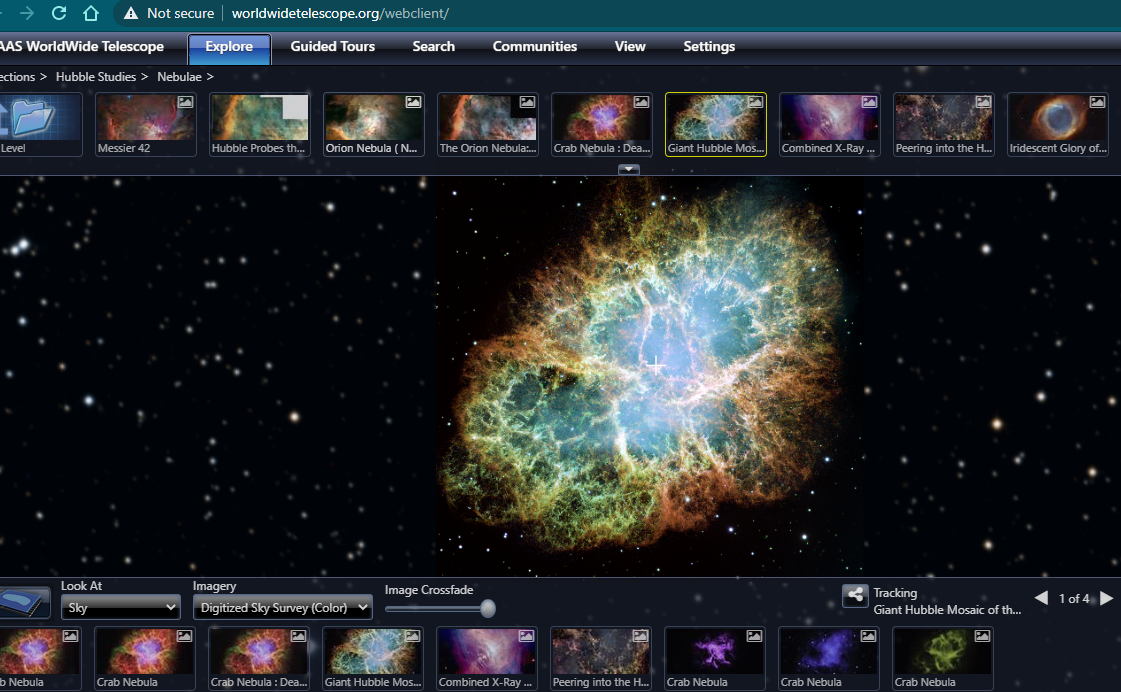Screen dimensions: 1121x692
Task: Select Combined X-Ray thumbnail in Nebulae collection row
Action: point(829,124)
